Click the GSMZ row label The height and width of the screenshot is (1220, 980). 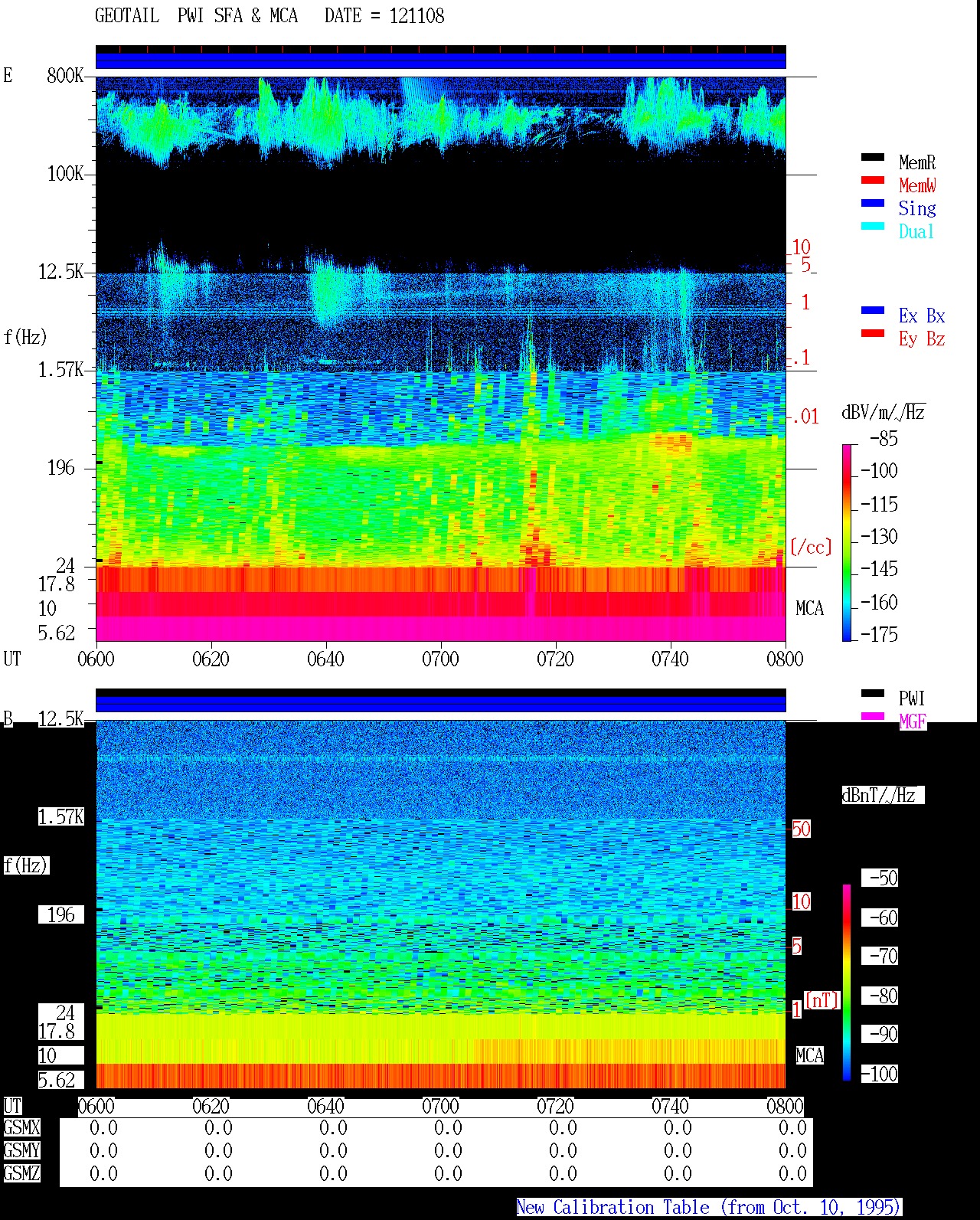(21, 1173)
